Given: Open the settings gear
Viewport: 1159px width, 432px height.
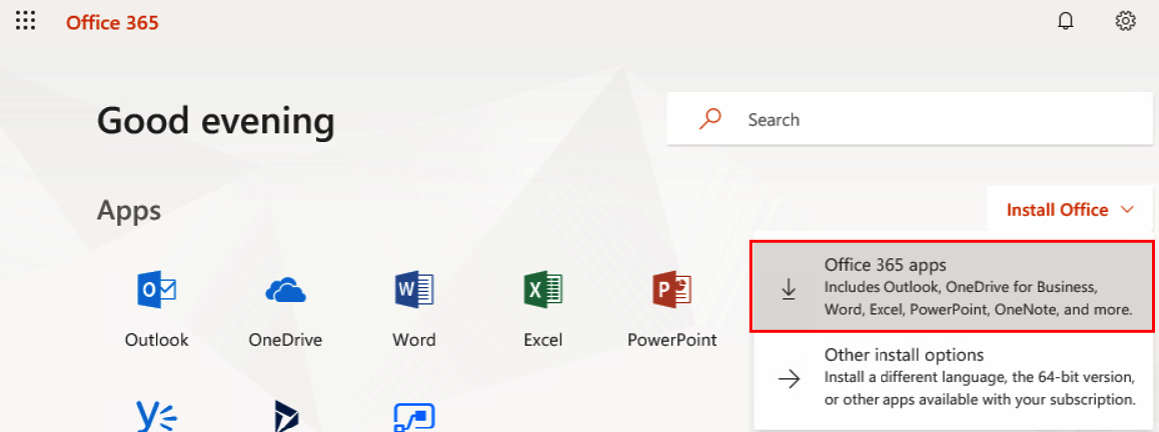Looking at the screenshot, I should tap(1125, 21).
